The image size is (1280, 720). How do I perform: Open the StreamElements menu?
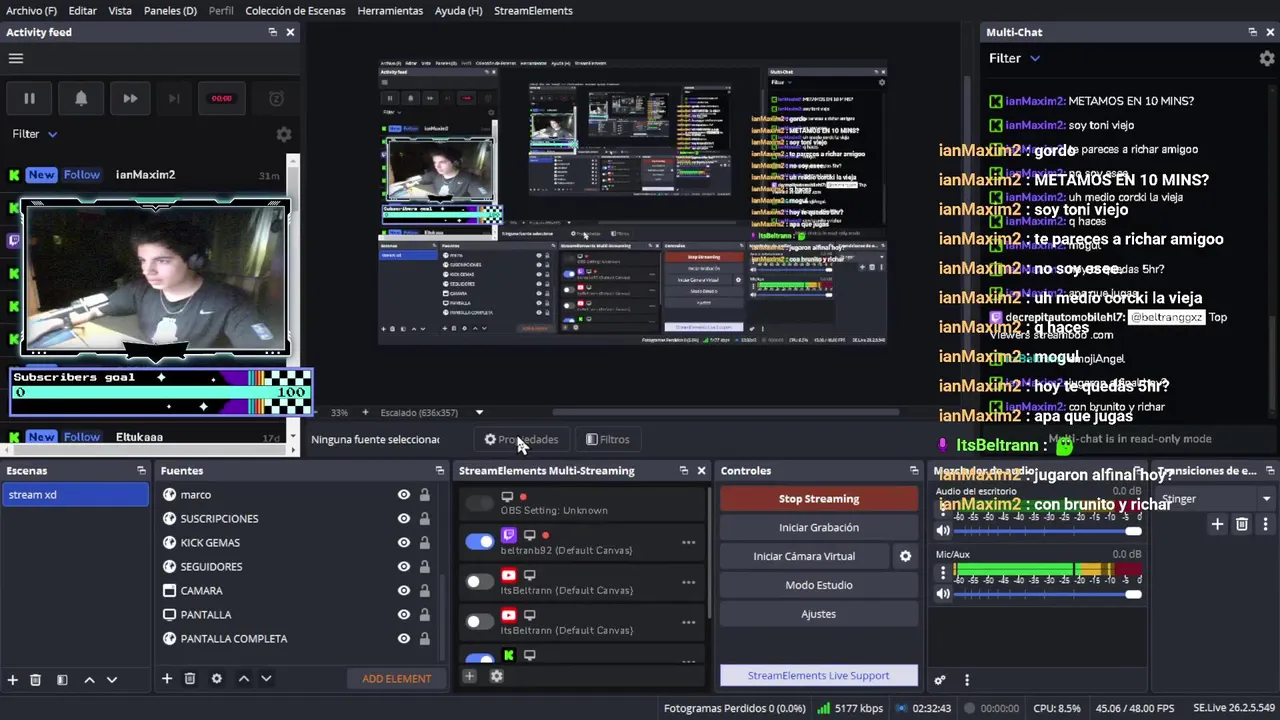pos(533,10)
